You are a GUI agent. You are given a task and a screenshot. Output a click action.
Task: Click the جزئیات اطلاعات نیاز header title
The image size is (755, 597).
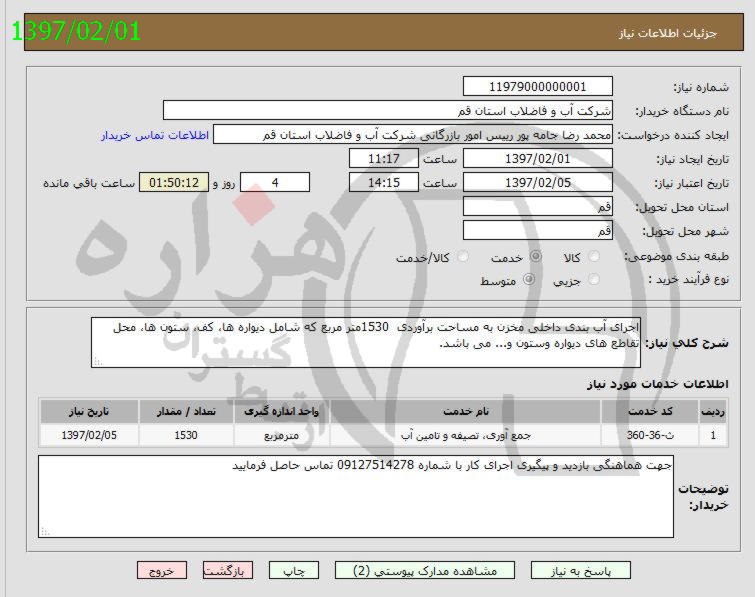668,33
